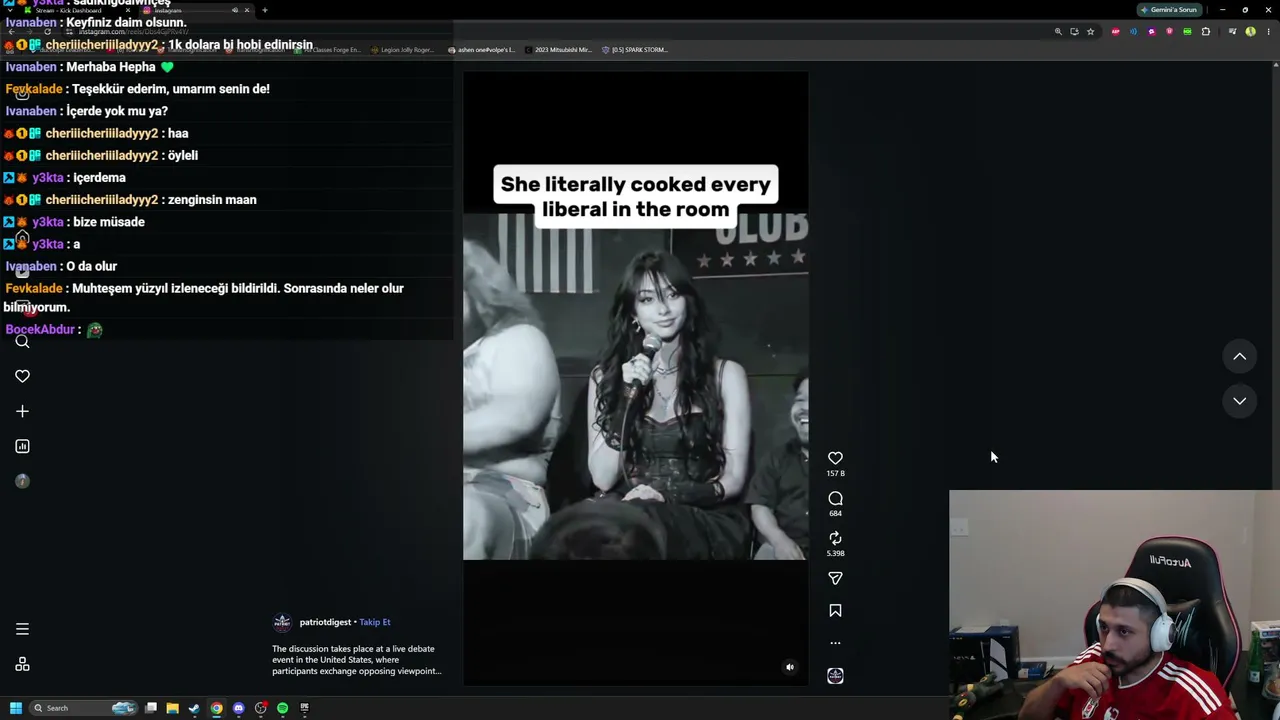This screenshot has width=1280, height=720.
Task: Open the 2023 Mitsubishi Mir... bookmark
Action: [x=558, y=50]
